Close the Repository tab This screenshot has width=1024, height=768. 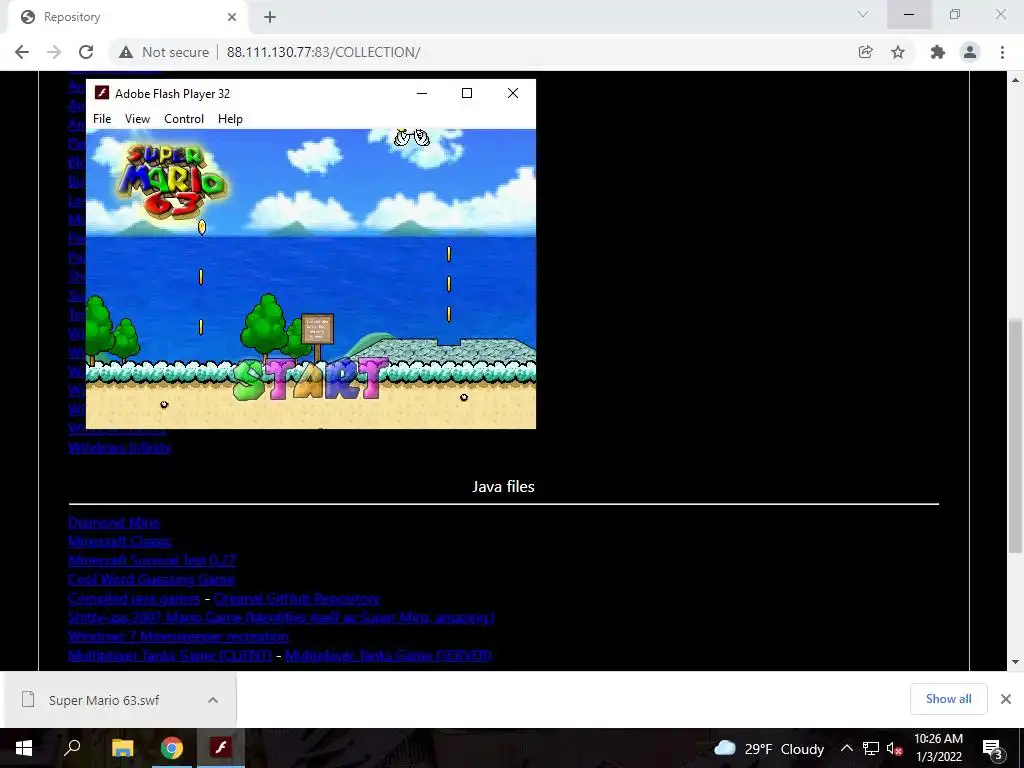[x=232, y=17]
